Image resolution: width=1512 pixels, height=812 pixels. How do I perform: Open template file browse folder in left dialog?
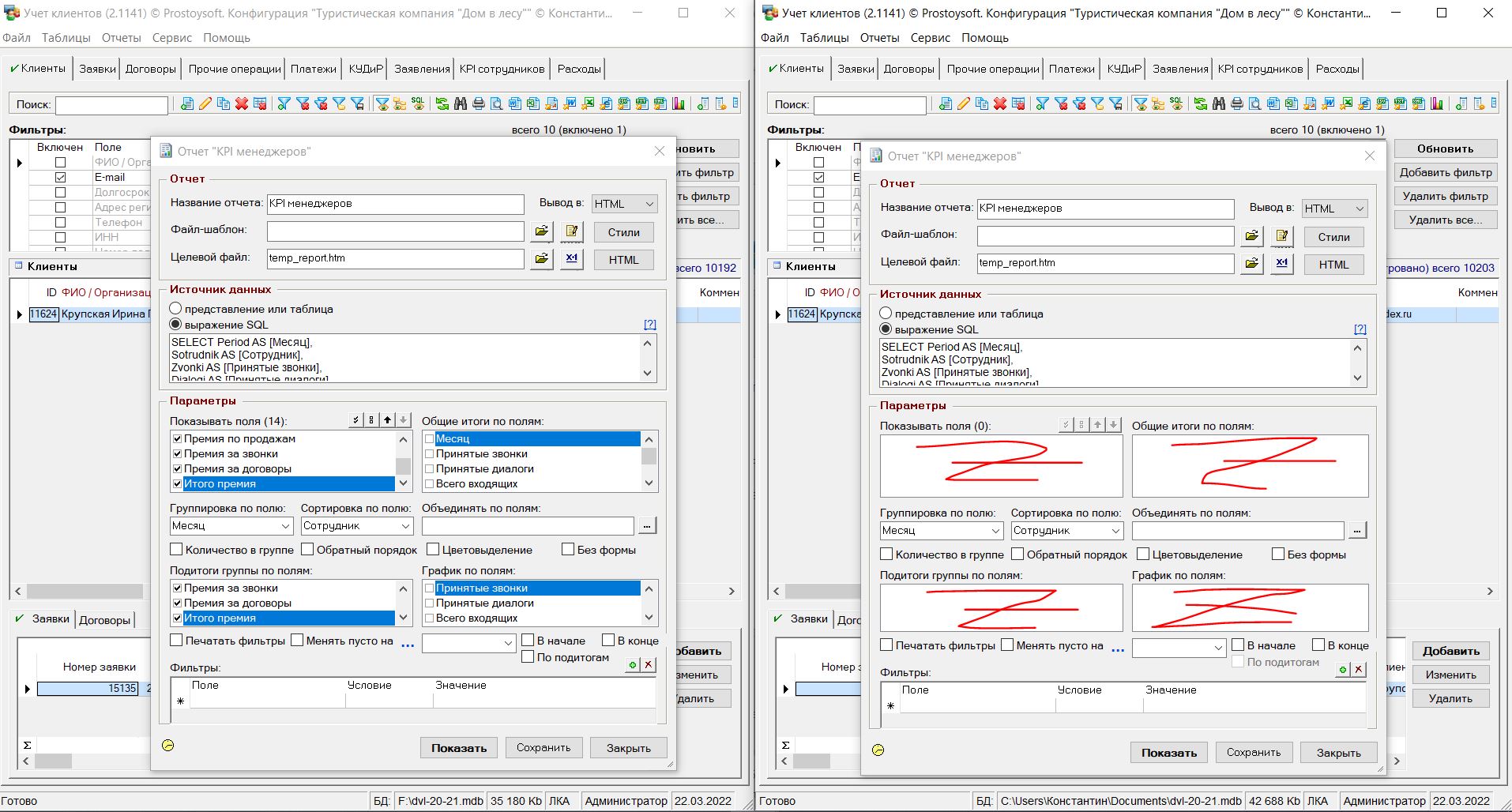(x=541, y=231)
